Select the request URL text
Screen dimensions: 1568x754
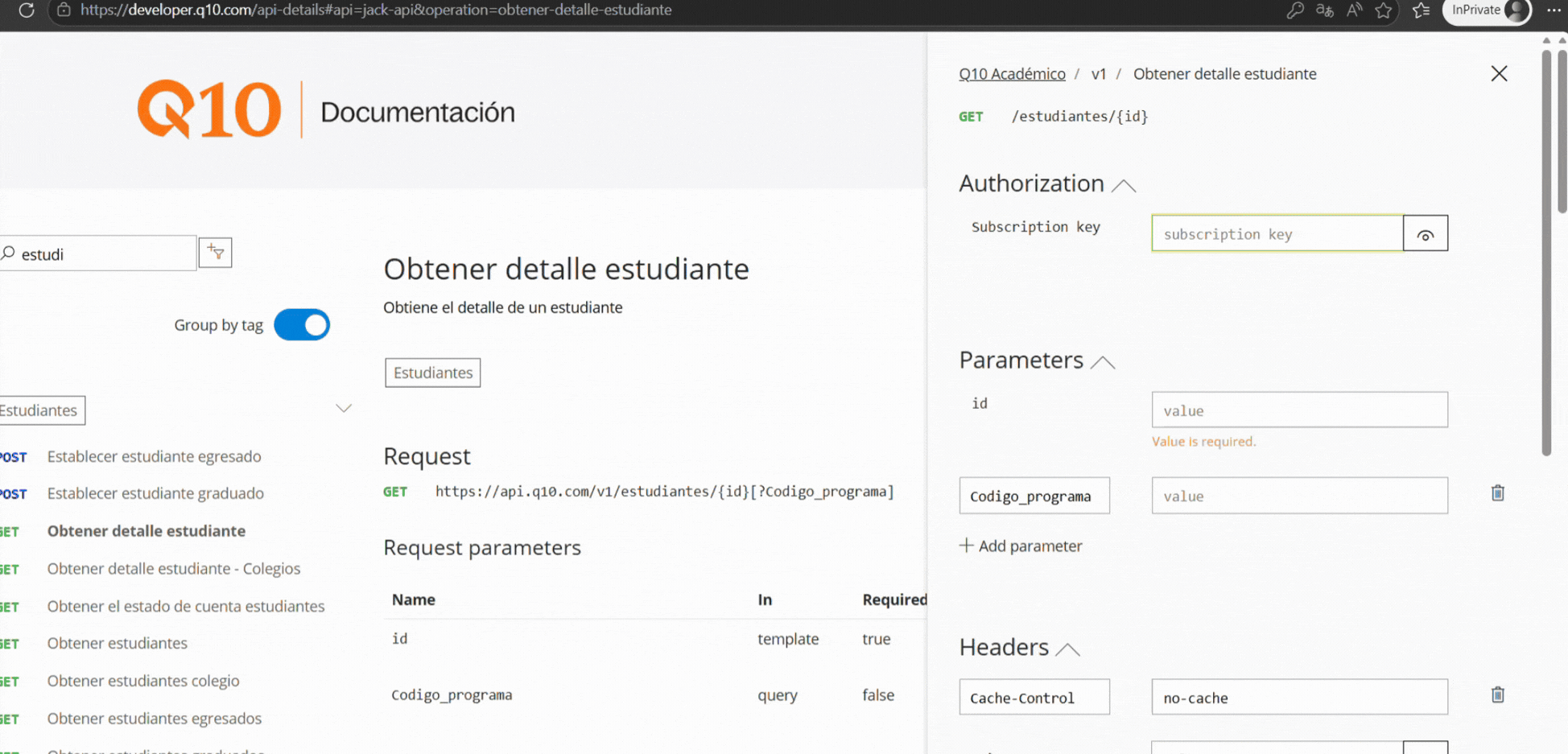click(x=665, y=492)
